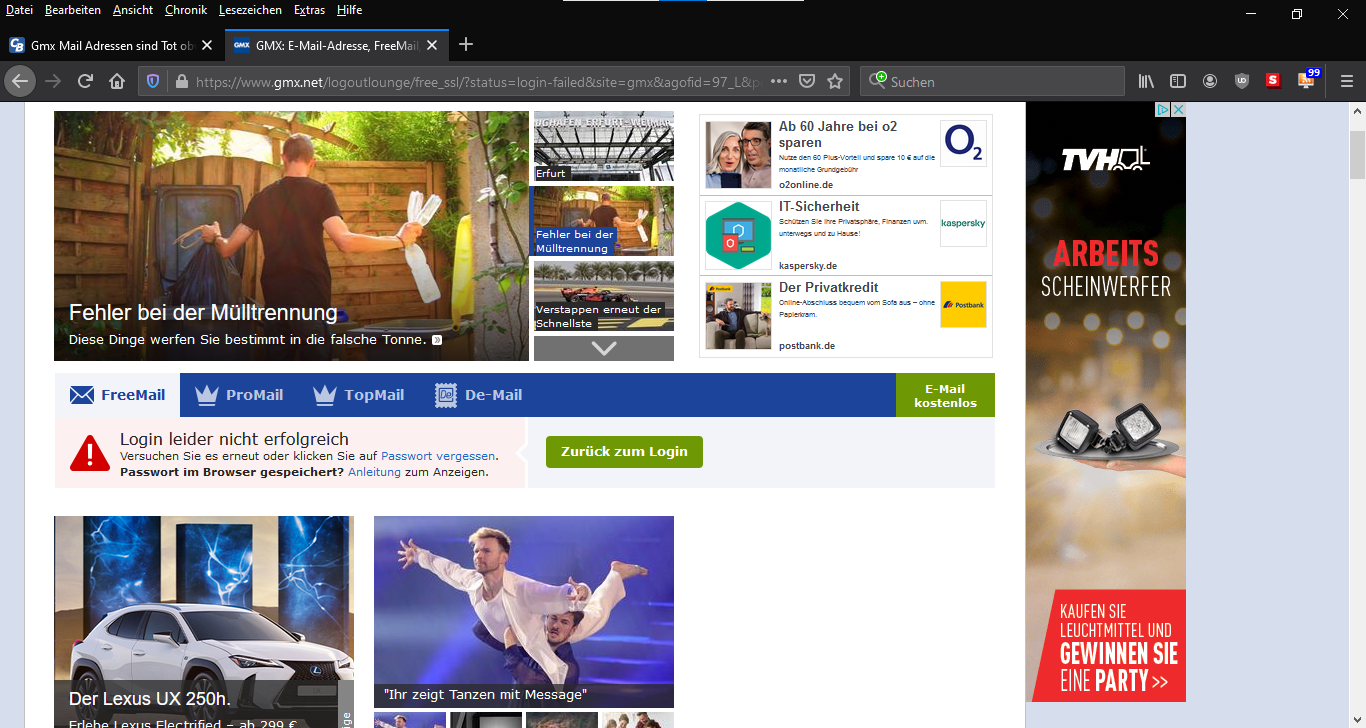Open the Extras menu

pyautogui.click(x=309, y=10)
